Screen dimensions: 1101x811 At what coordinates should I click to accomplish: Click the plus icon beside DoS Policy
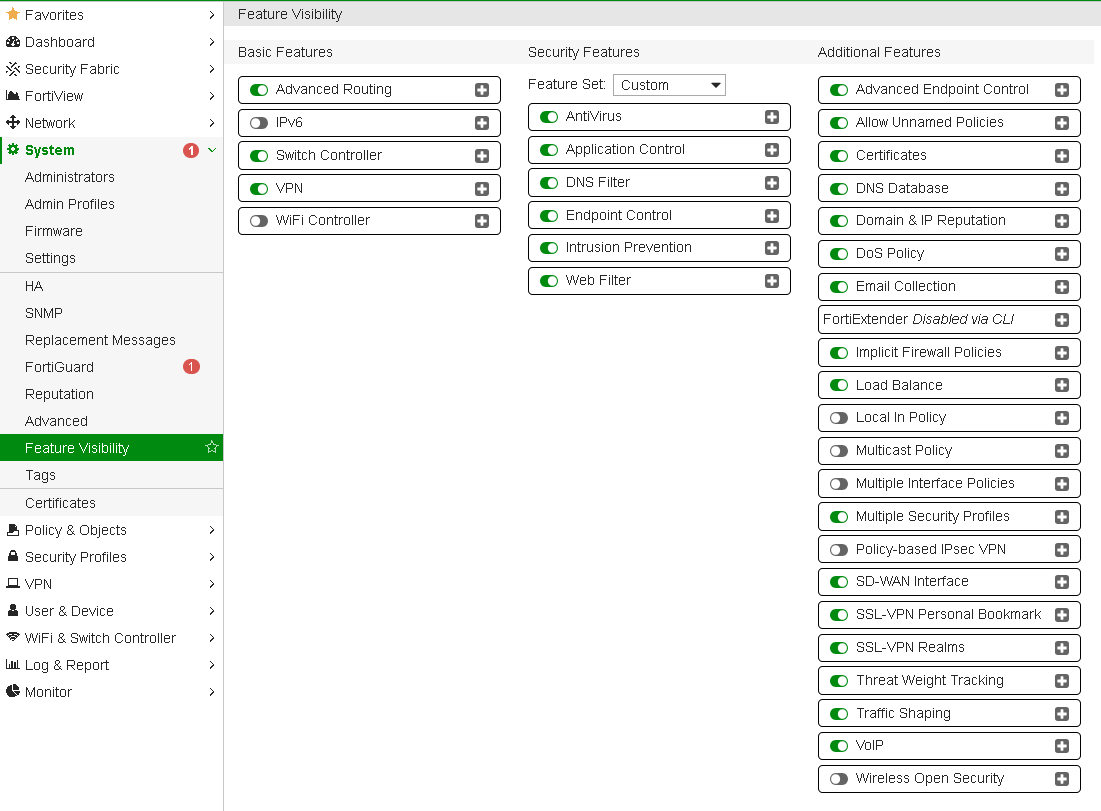tap(1062, 254)
